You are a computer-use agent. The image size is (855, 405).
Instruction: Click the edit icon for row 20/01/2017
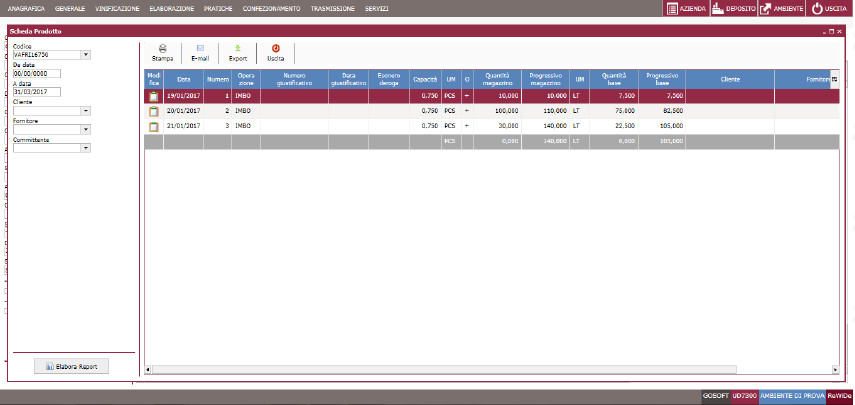point(153,112)
